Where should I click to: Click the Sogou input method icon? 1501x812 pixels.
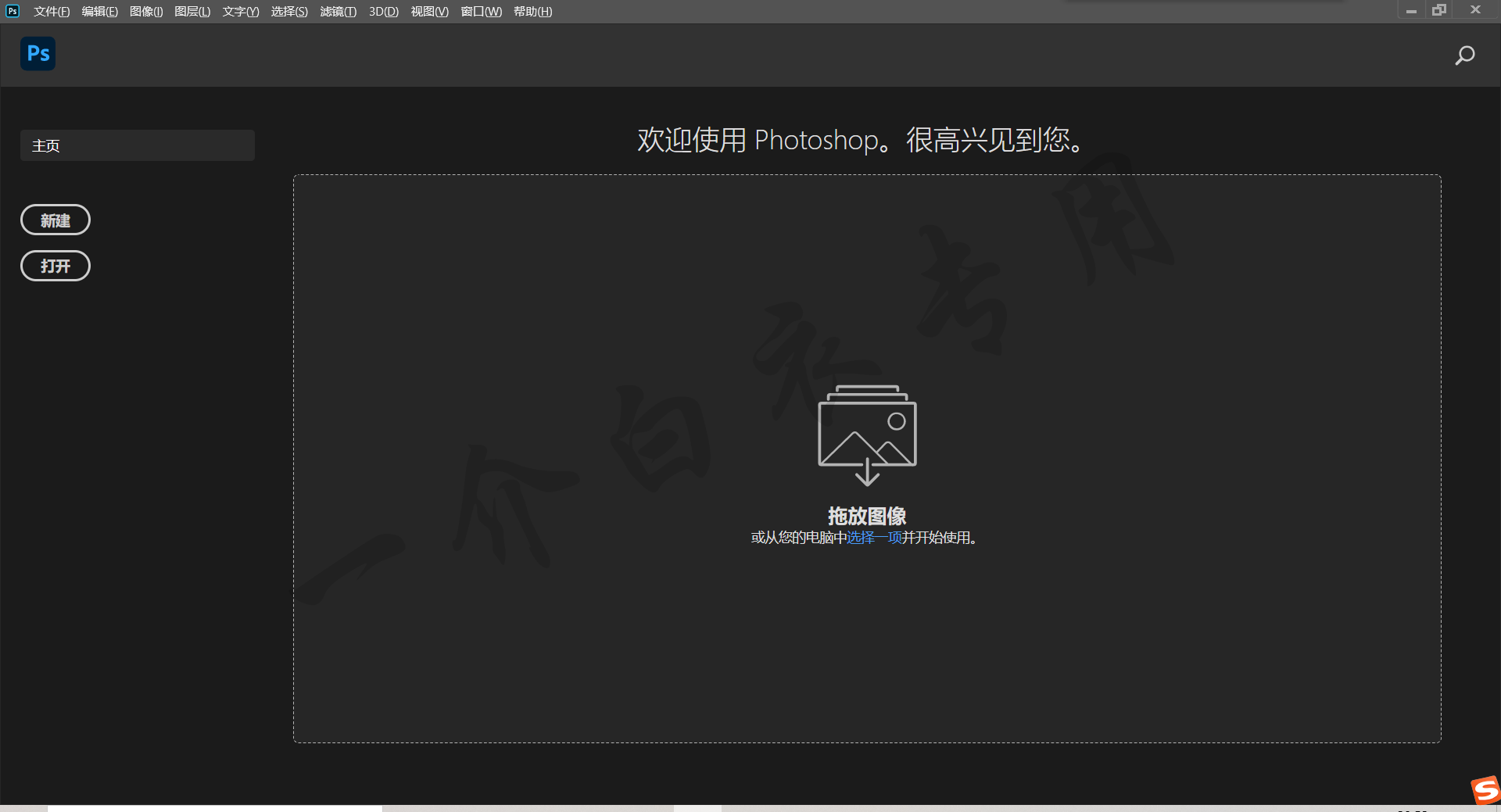click(x=1485, y=790)
